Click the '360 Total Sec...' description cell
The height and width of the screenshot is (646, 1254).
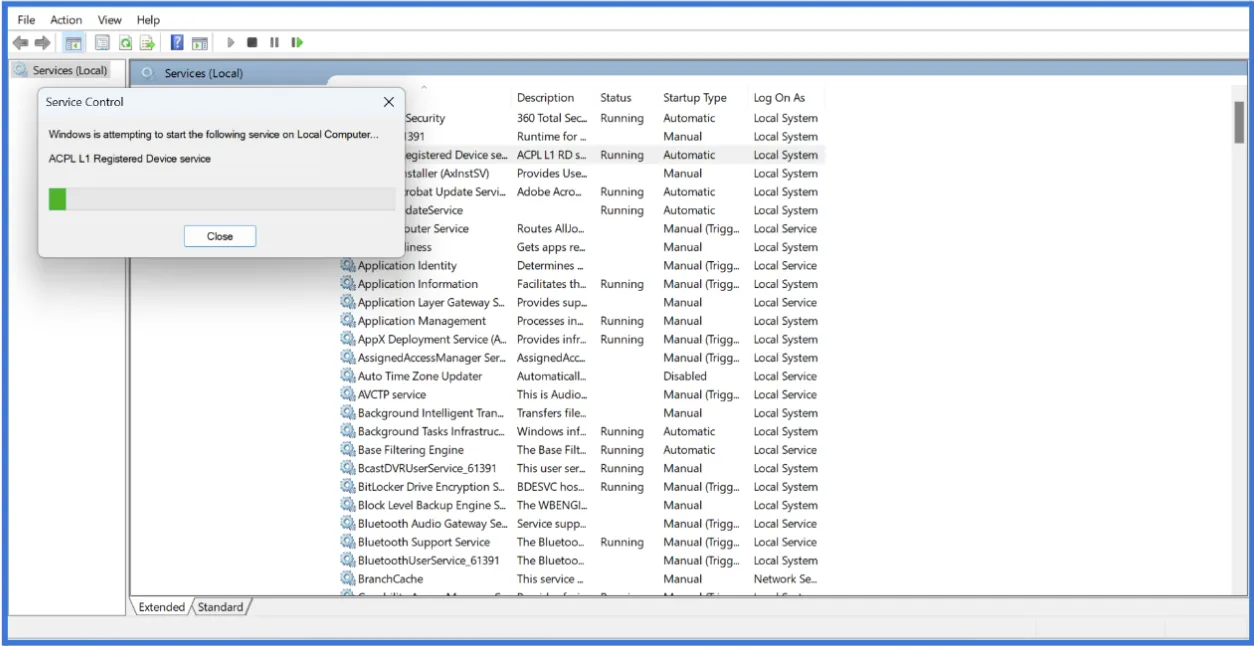[552, 118]
